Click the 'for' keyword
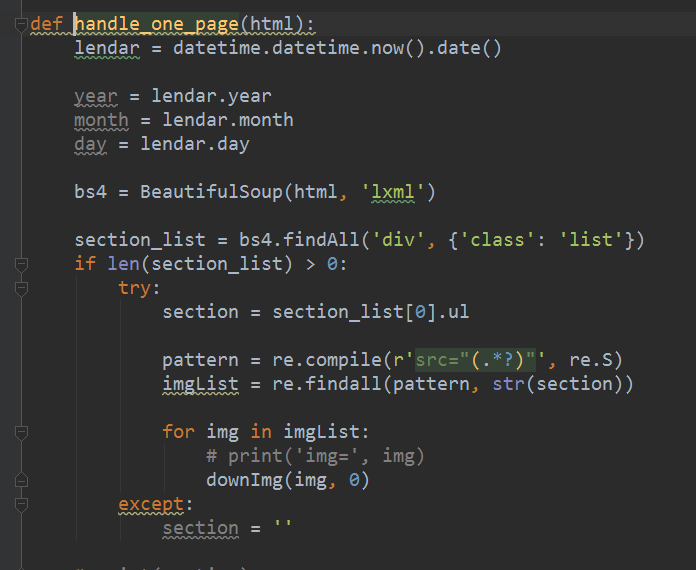This screenshot has height=570, width=696. click(178, 432)
